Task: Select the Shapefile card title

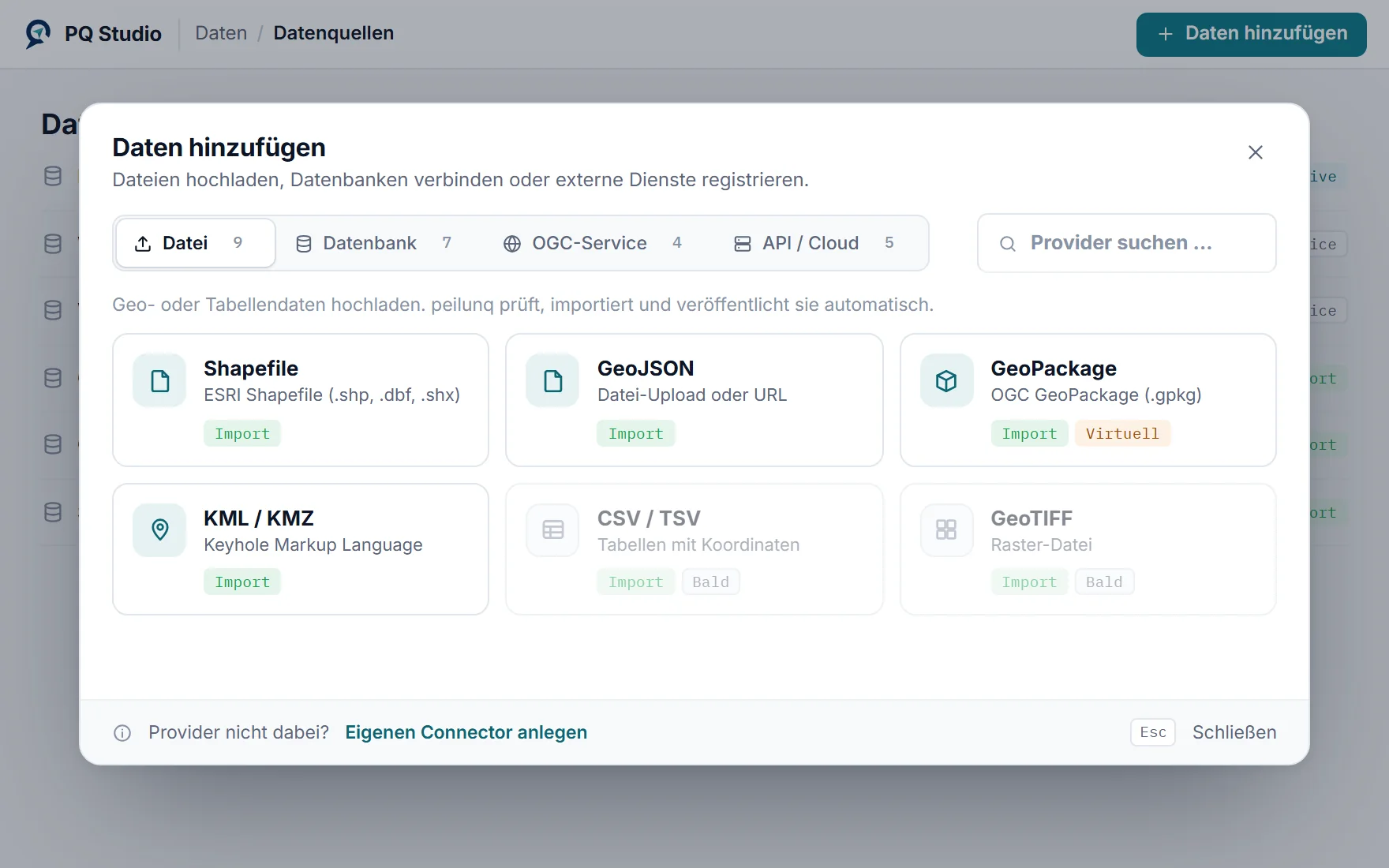Action: [251, 369]
